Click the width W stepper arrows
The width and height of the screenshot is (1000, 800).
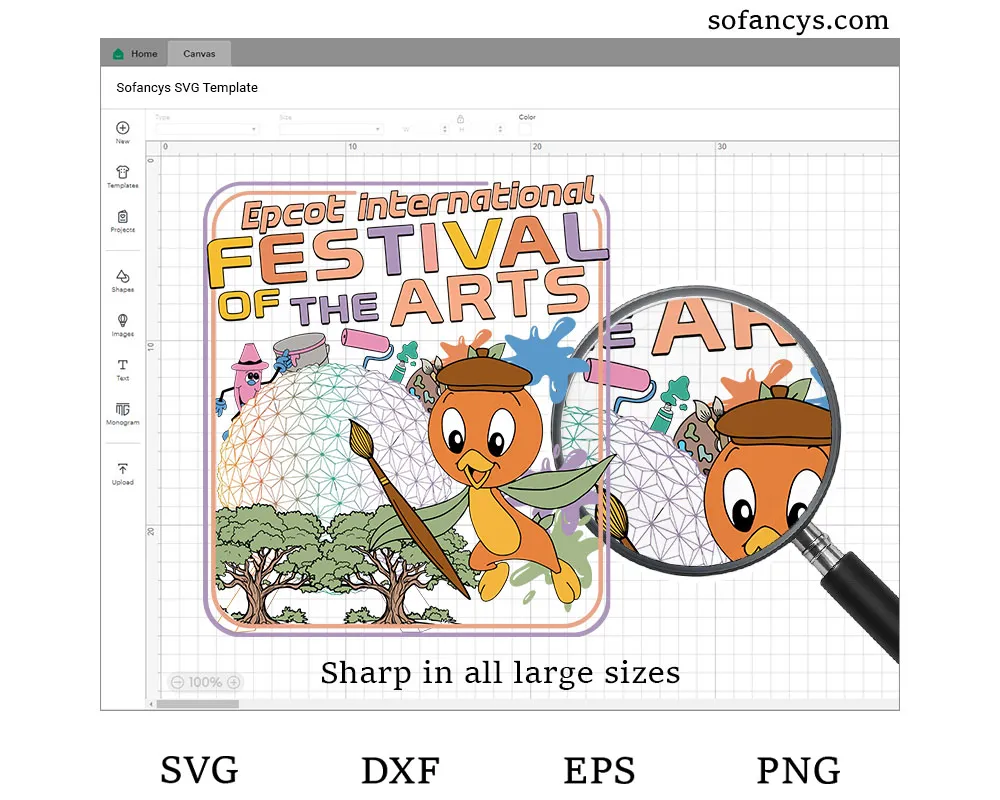point(443,129)
